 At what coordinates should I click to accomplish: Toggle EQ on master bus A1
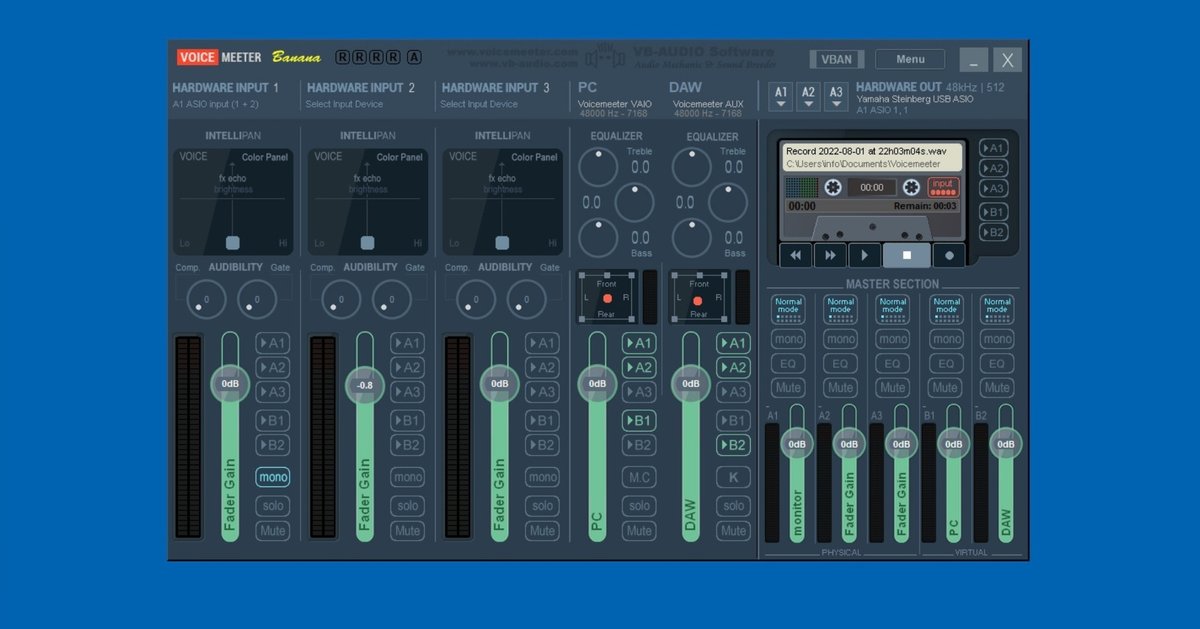pyautogui.click(x=788, y=364)
